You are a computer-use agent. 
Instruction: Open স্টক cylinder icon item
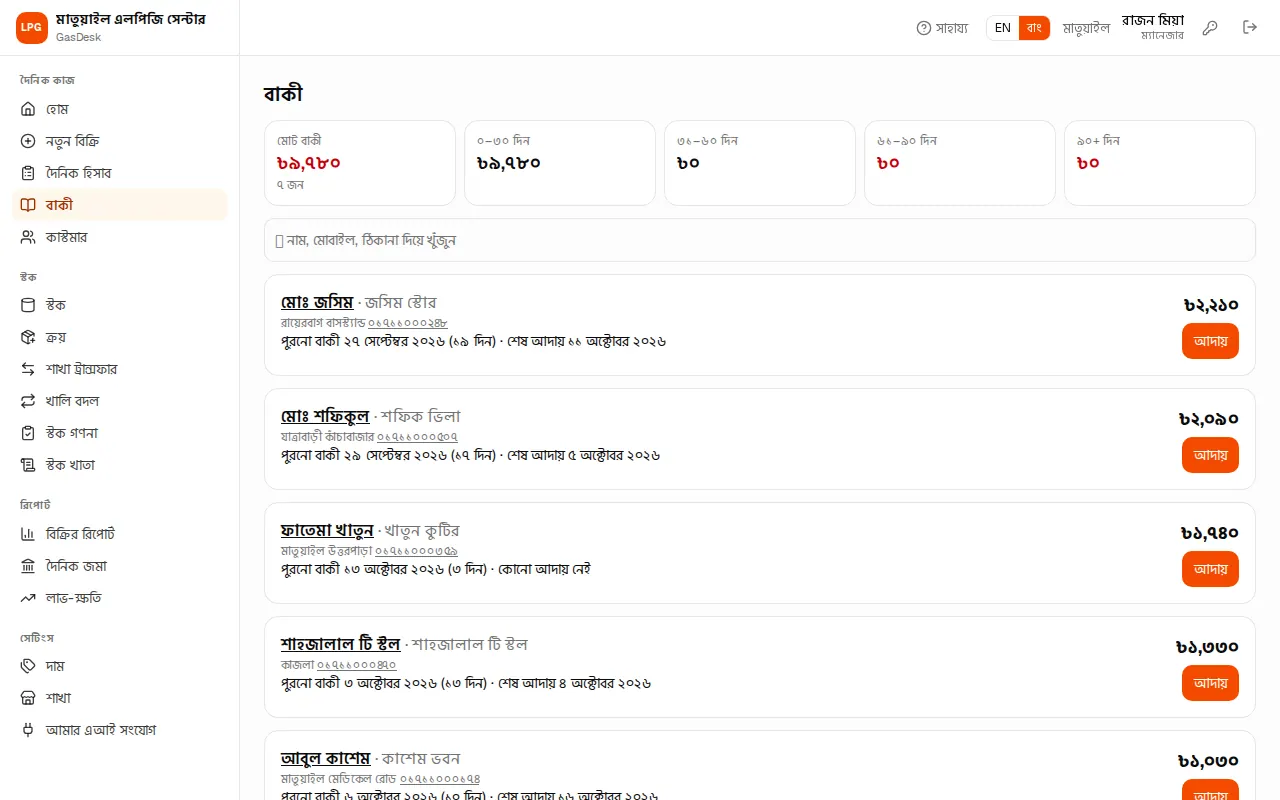(120, 305)
